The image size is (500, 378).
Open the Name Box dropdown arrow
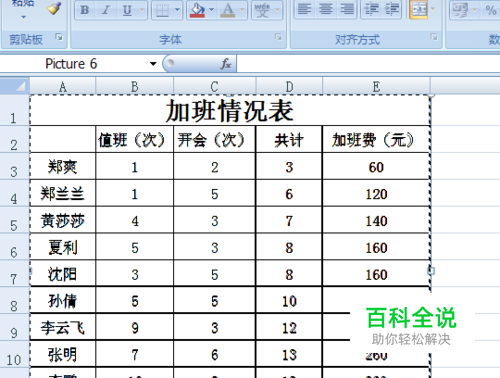pos(153,64)
